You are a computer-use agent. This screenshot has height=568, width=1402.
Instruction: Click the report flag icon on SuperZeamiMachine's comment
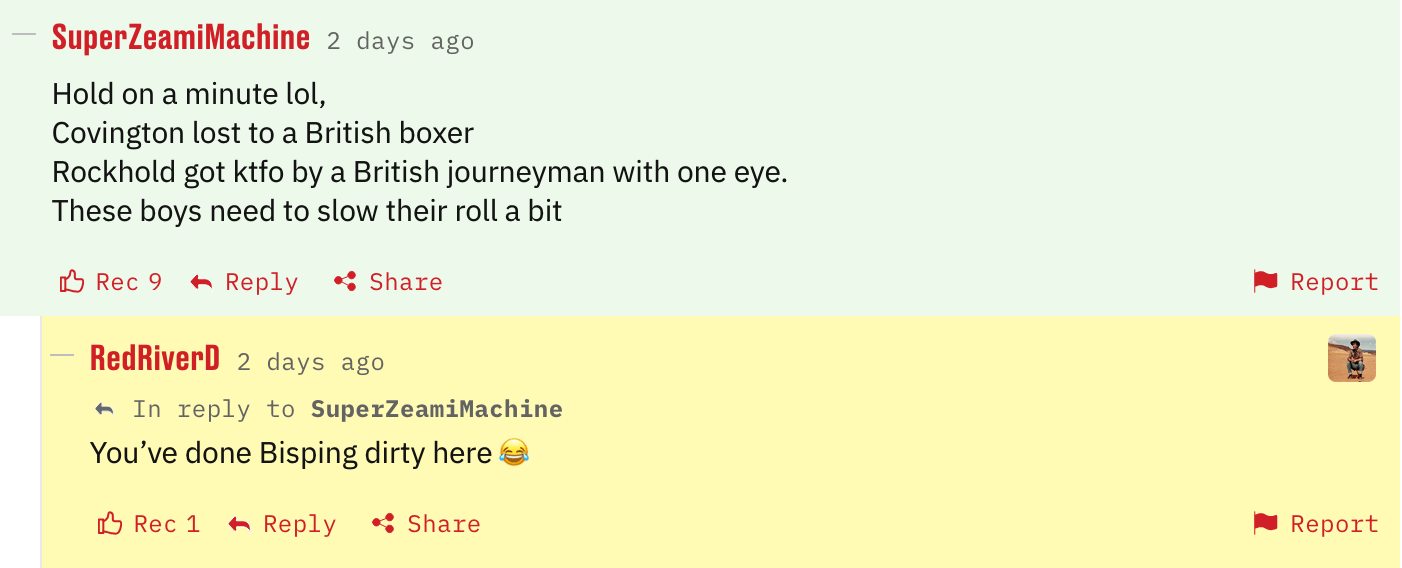click(1265, 282)
